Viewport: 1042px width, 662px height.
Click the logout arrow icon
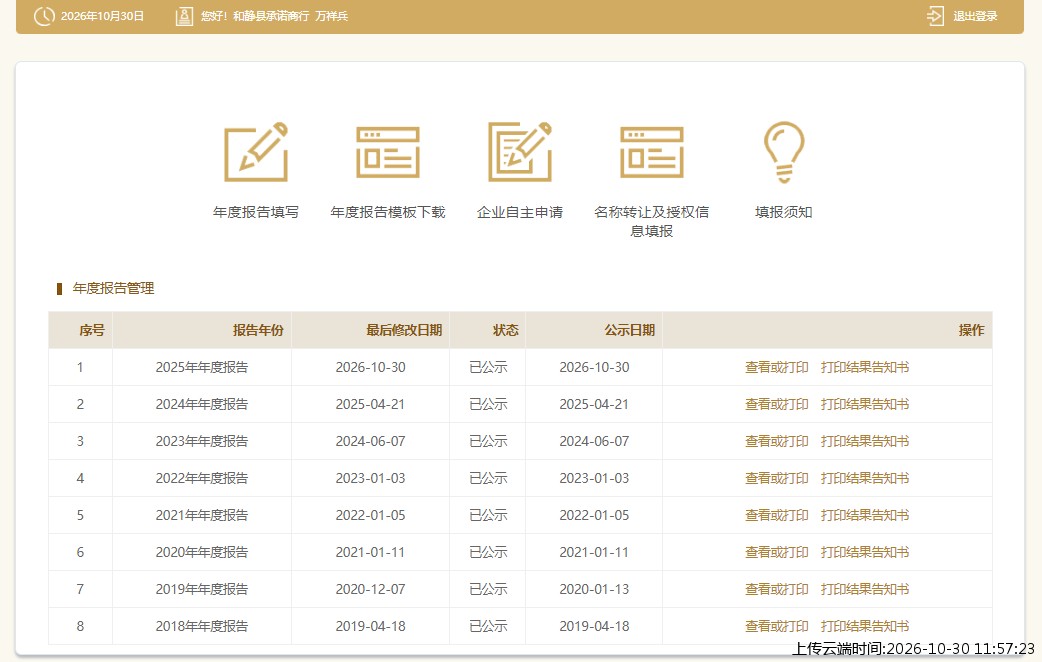[x=935, y=16]
